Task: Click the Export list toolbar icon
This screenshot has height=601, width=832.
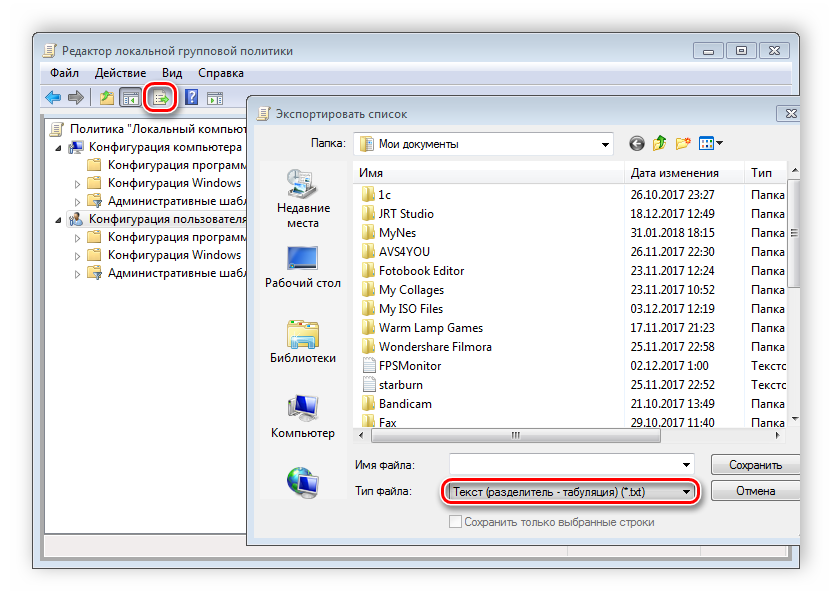Action: tap(160, 98)
